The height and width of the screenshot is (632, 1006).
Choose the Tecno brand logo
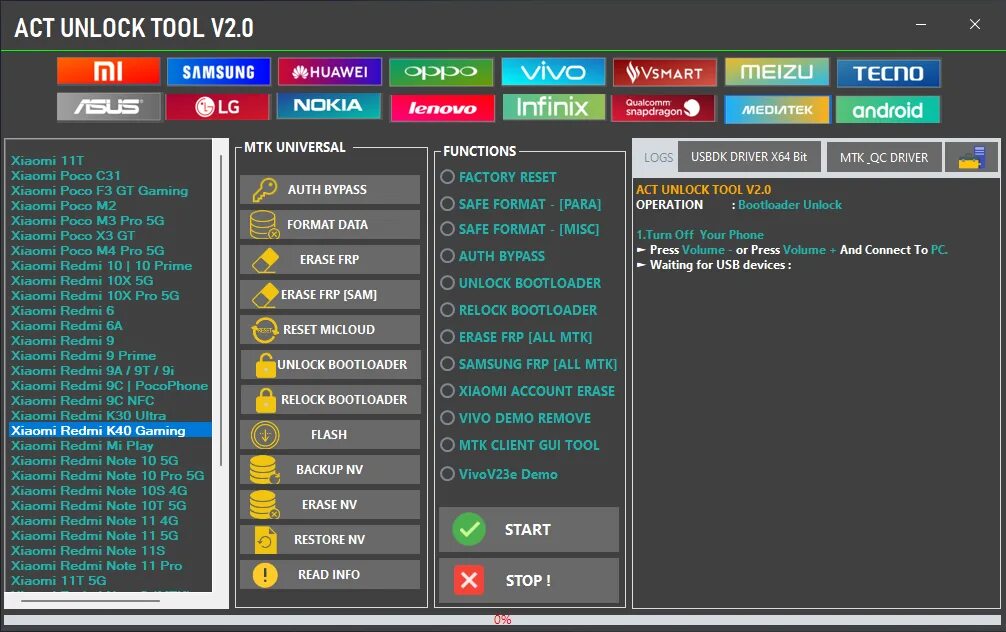tap(889, 73)
